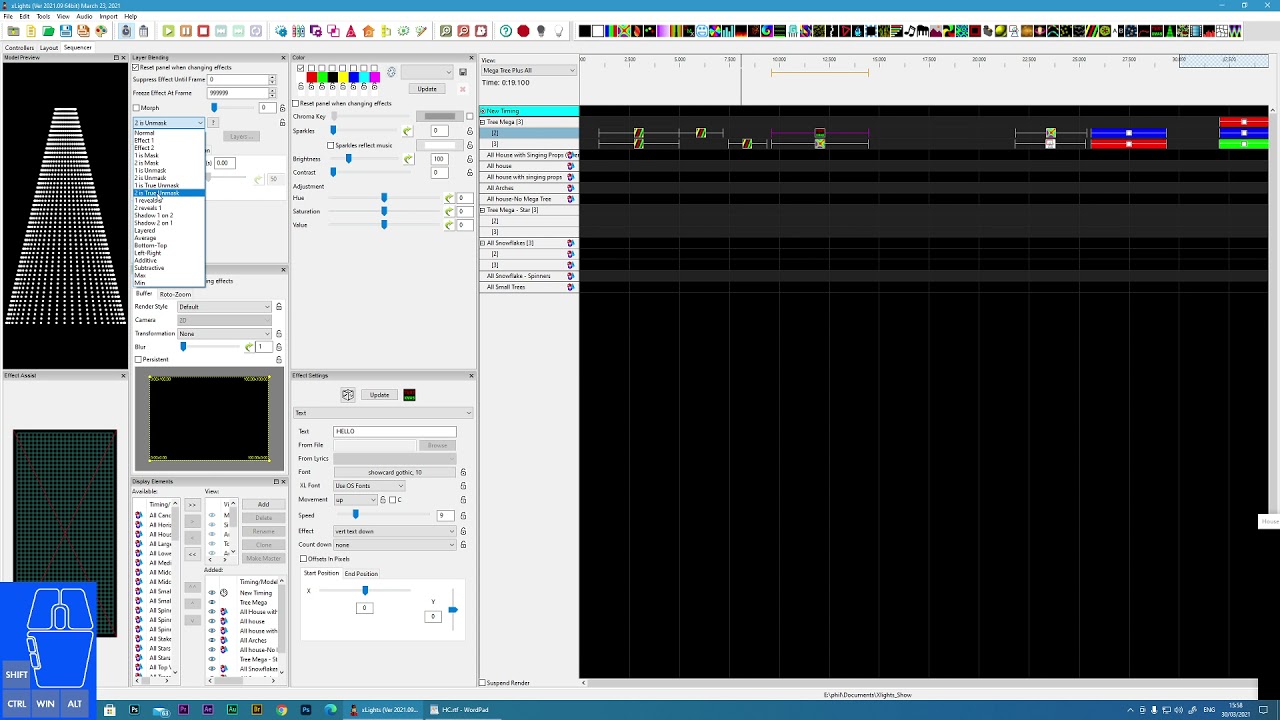Enable Offsets In Pixels checkbox
Viewport: 1280px width, 720px height.
(x=304, y=559)
